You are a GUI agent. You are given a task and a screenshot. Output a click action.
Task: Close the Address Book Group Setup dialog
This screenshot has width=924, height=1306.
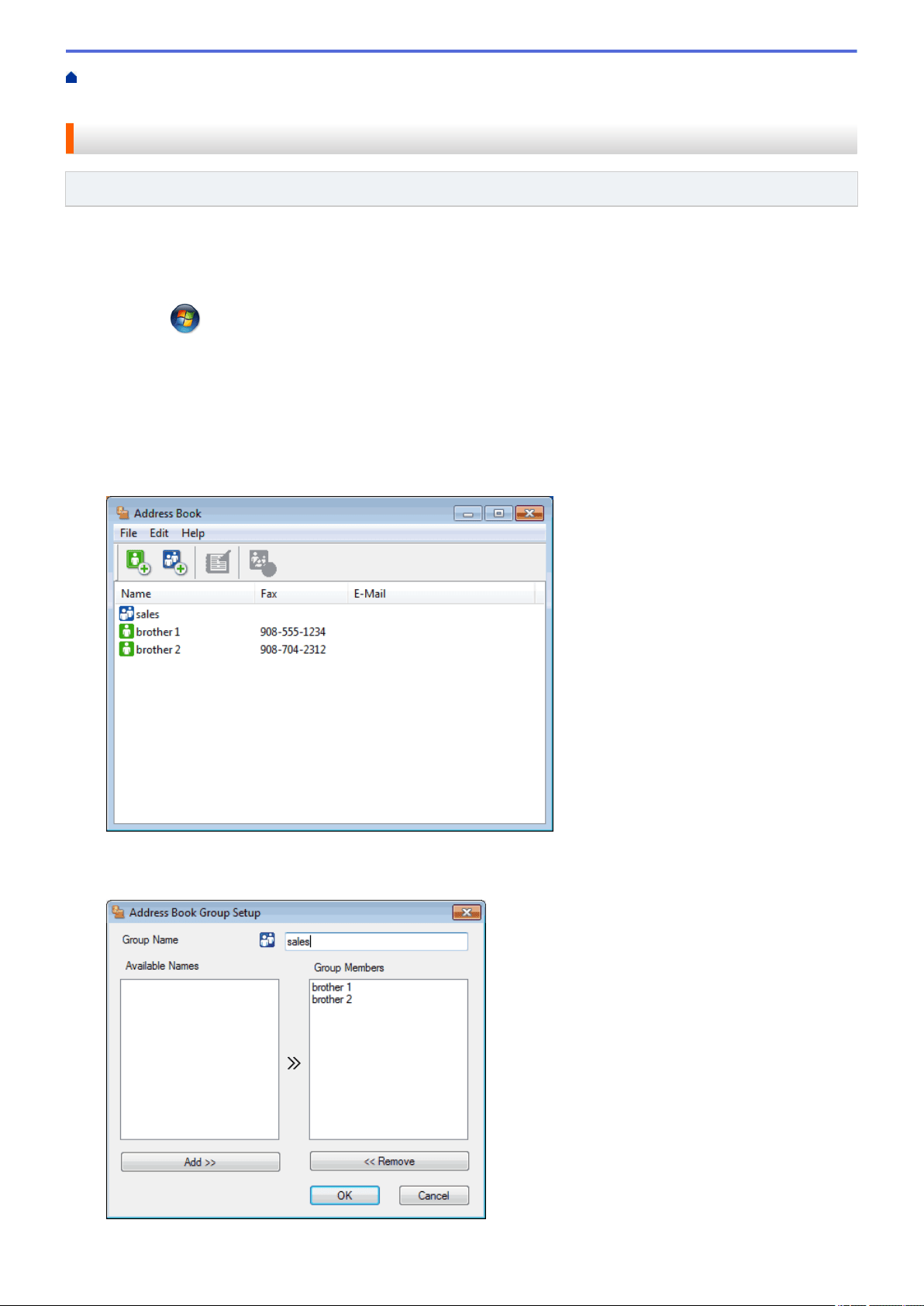[467, 912]
